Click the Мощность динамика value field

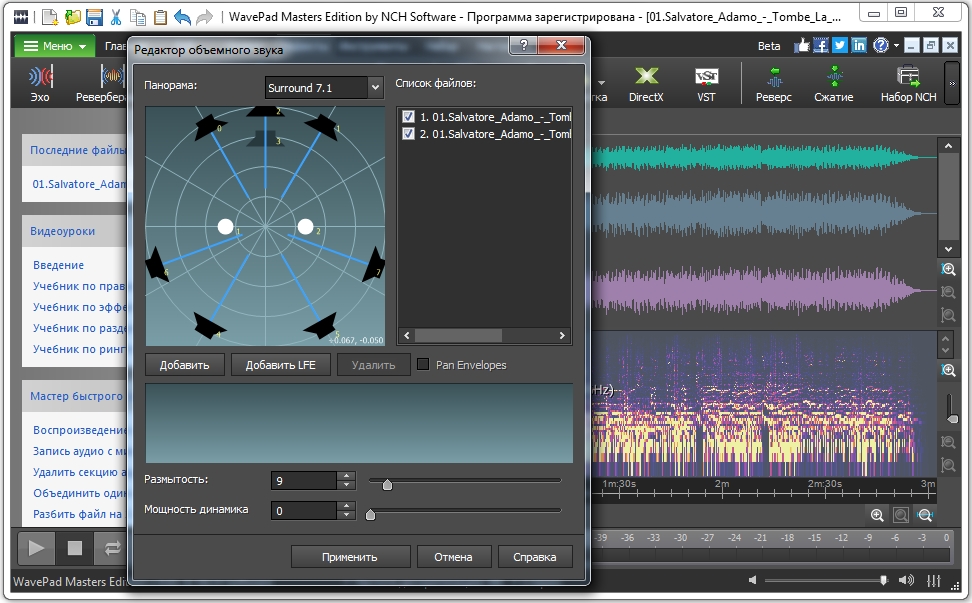[304, 510]
